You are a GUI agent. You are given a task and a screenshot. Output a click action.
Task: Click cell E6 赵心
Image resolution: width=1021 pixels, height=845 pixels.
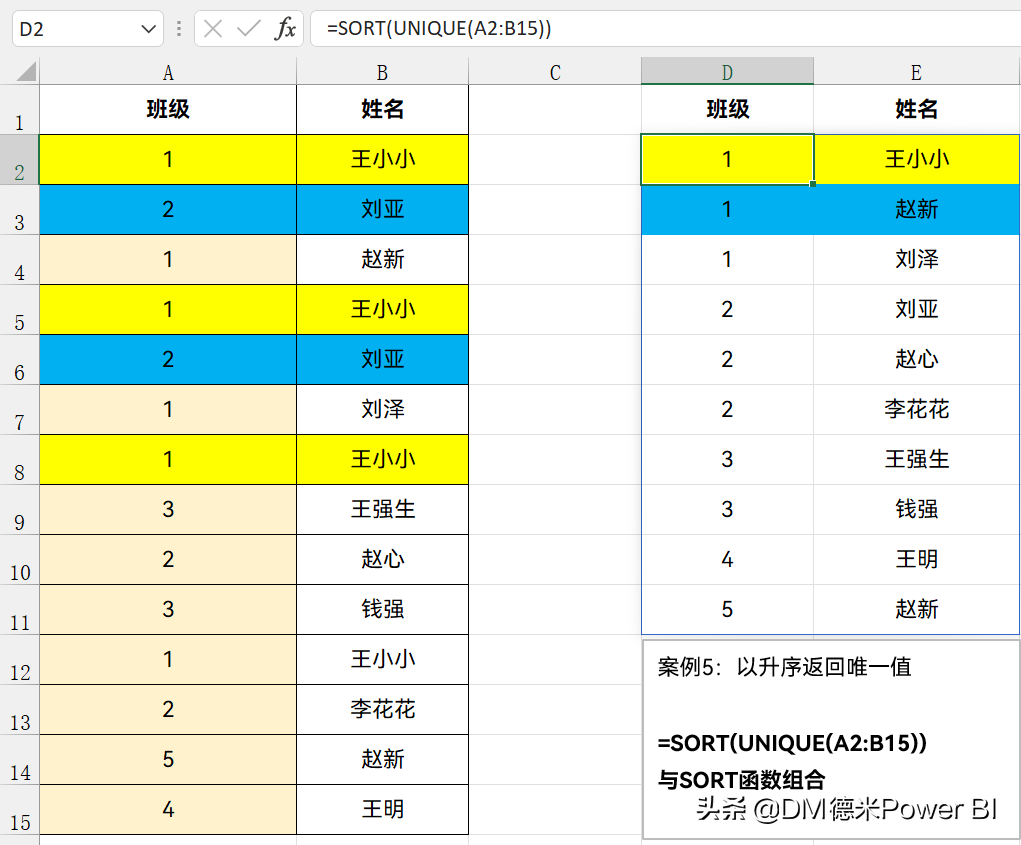pos(916,360)
